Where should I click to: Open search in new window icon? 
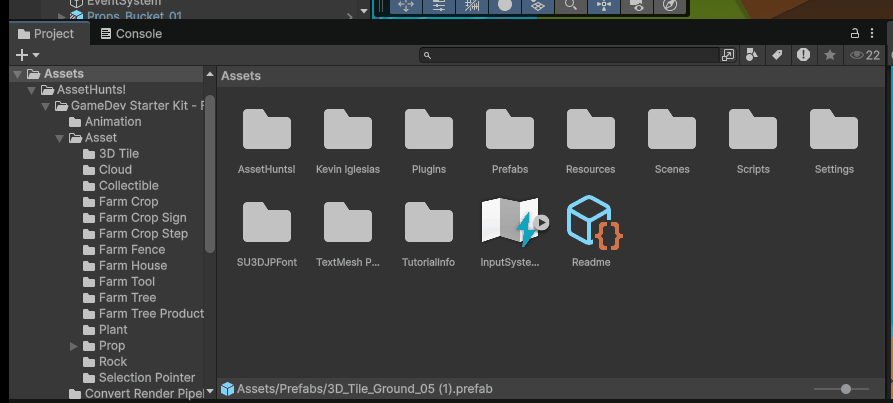click(x=728, y=55)
